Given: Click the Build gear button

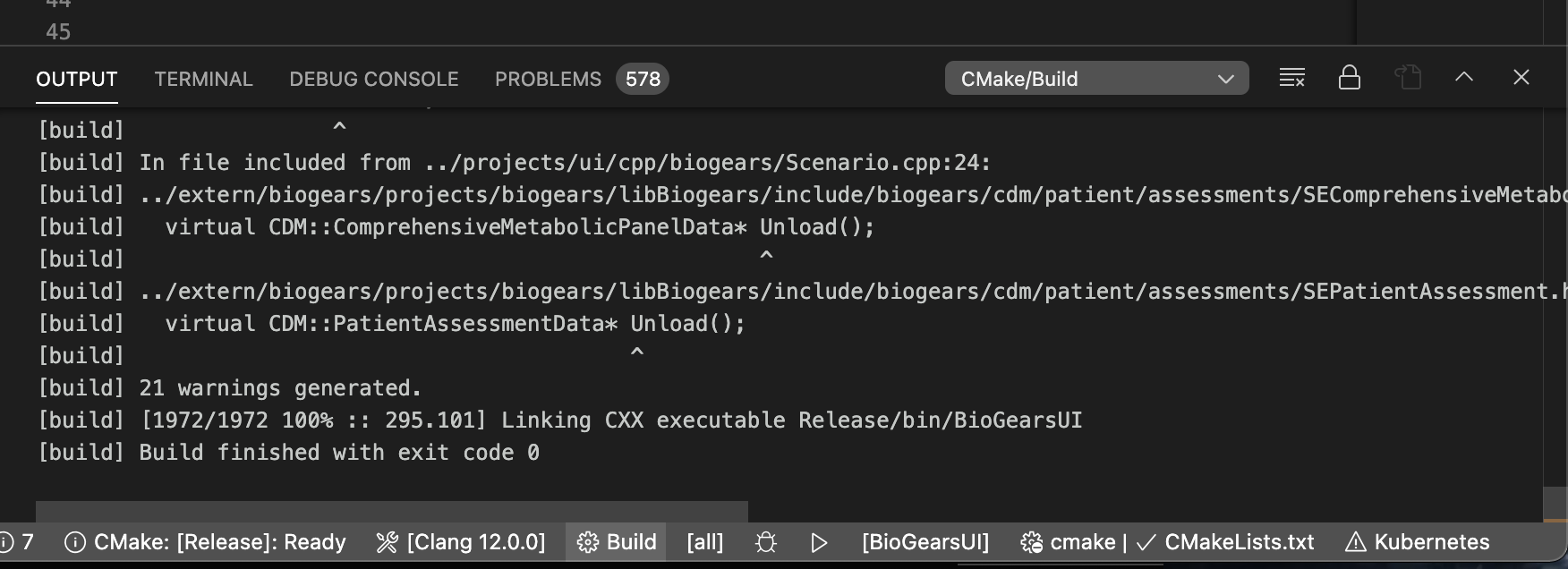Looking at the screenshot, I should [x=616, y=542].
